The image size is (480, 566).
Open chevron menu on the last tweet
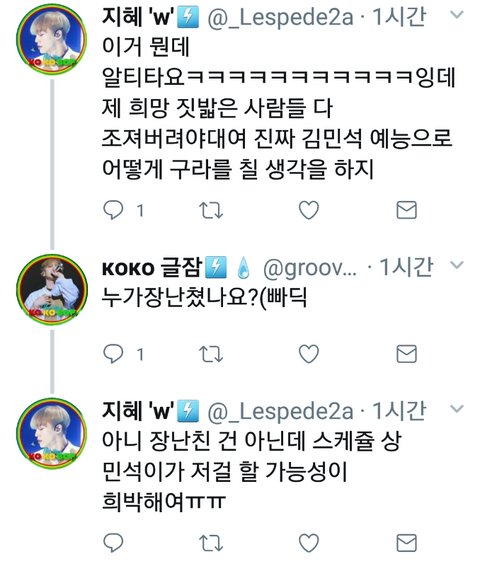[x=457, y=409]
